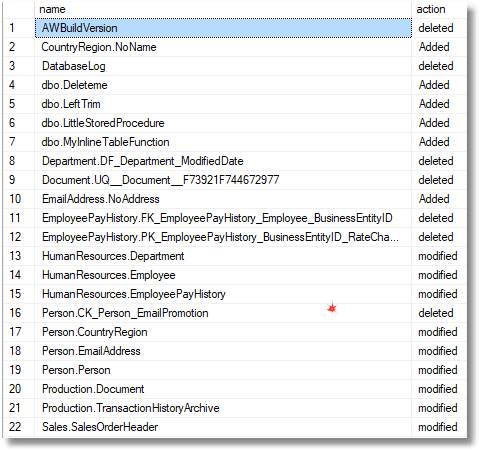The width and height of the screenshot is (481, 452).
Task: Click row header number 1
Action: tap(19, 28)
